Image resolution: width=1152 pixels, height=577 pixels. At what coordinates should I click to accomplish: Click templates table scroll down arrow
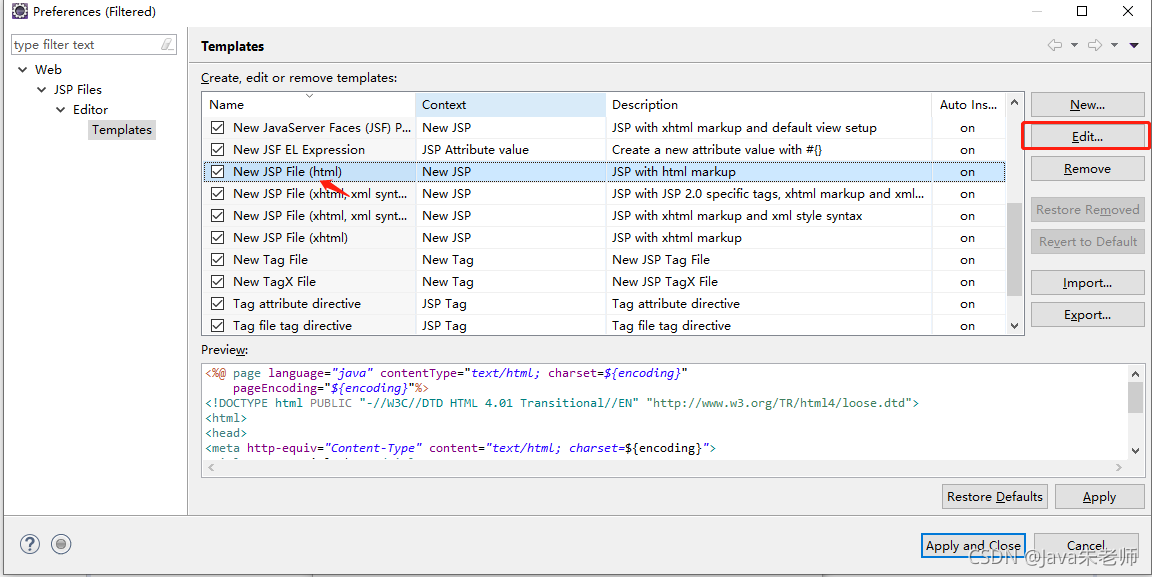1015,326
